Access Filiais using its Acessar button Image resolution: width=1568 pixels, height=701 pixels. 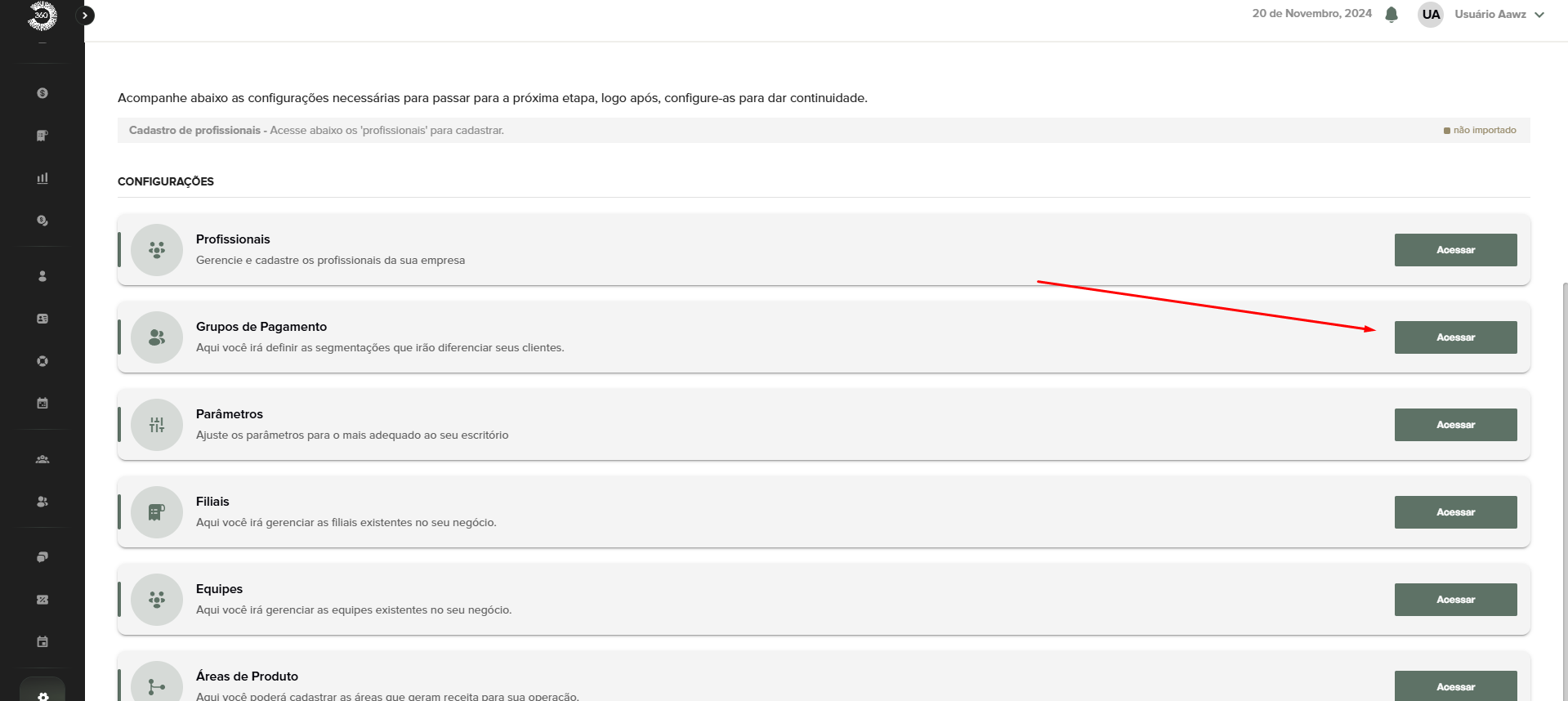click(1455, 512)
